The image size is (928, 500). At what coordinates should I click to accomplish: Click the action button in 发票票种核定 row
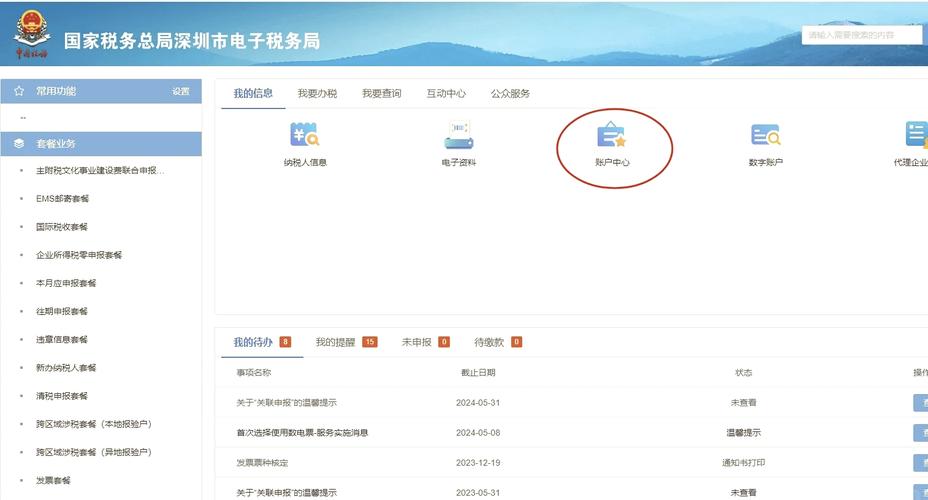tap(921, 463)
